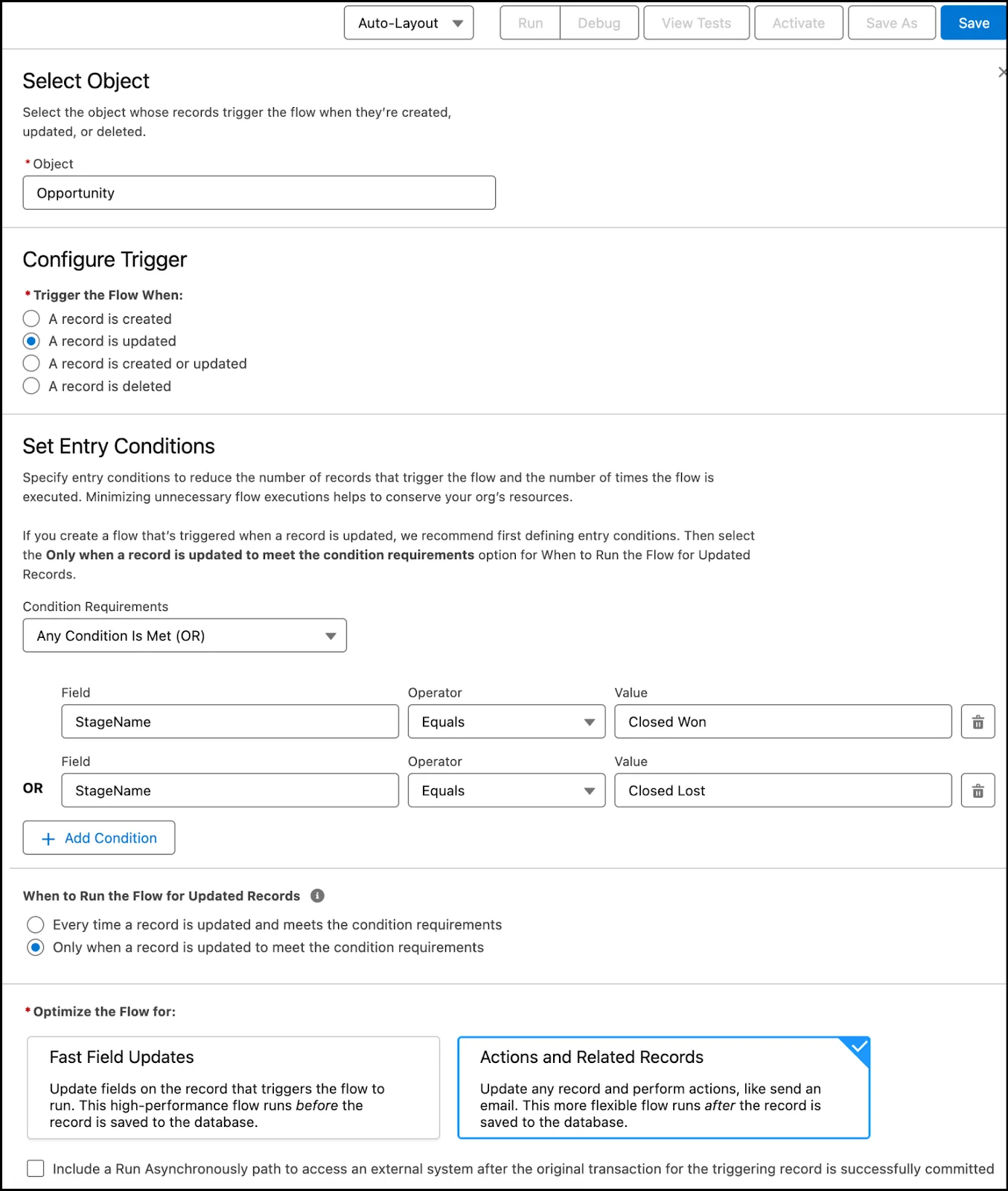Choose 'A record is created or updated'

pos(31,363)
